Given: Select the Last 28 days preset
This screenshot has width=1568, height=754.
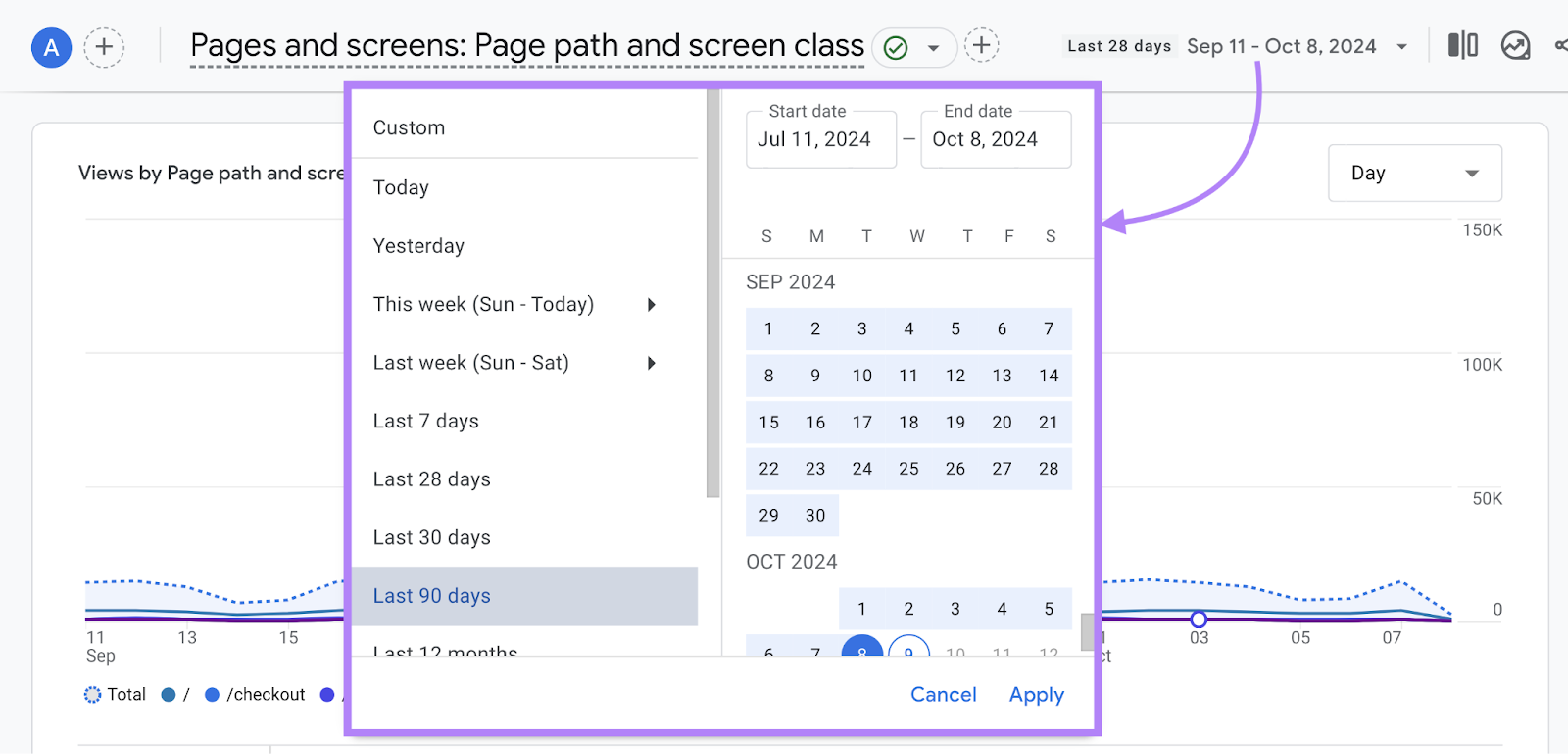Looking at the screenshot, I should [524, 479].
